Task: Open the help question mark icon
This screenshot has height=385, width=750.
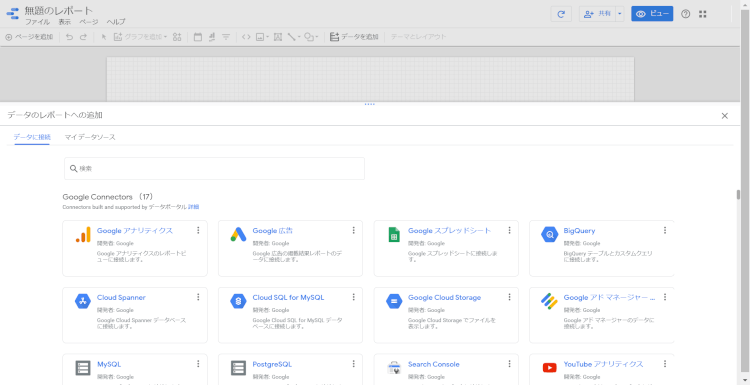Action: 685,14
